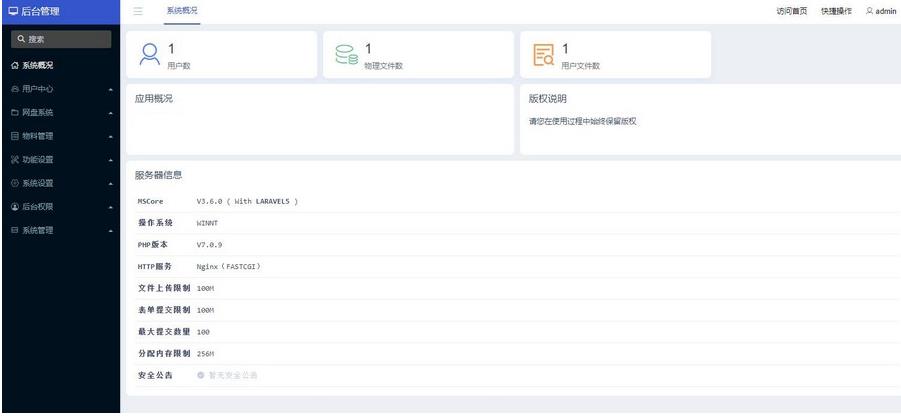Click the user-circle icon beside 后台权限
The width and height of the screenshot is (901, 417).
pyautogui.click(x=16, y=207)
